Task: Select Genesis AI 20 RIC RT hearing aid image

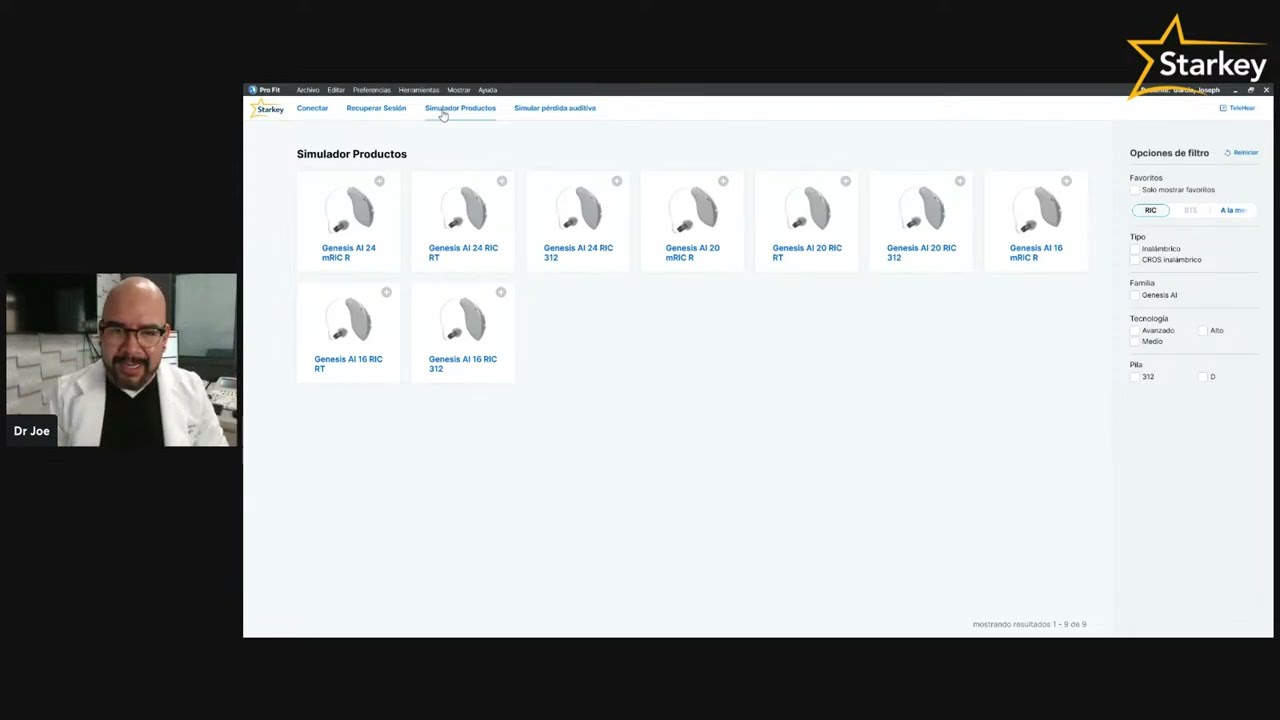Action: click(807, 211)
